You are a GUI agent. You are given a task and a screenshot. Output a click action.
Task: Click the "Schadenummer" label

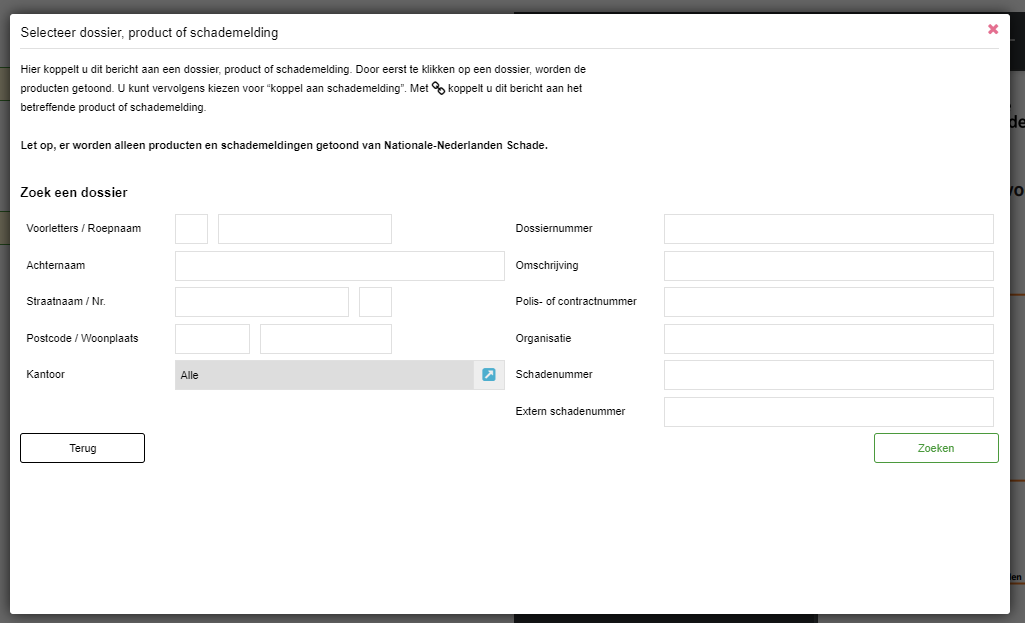click(554, 374)
